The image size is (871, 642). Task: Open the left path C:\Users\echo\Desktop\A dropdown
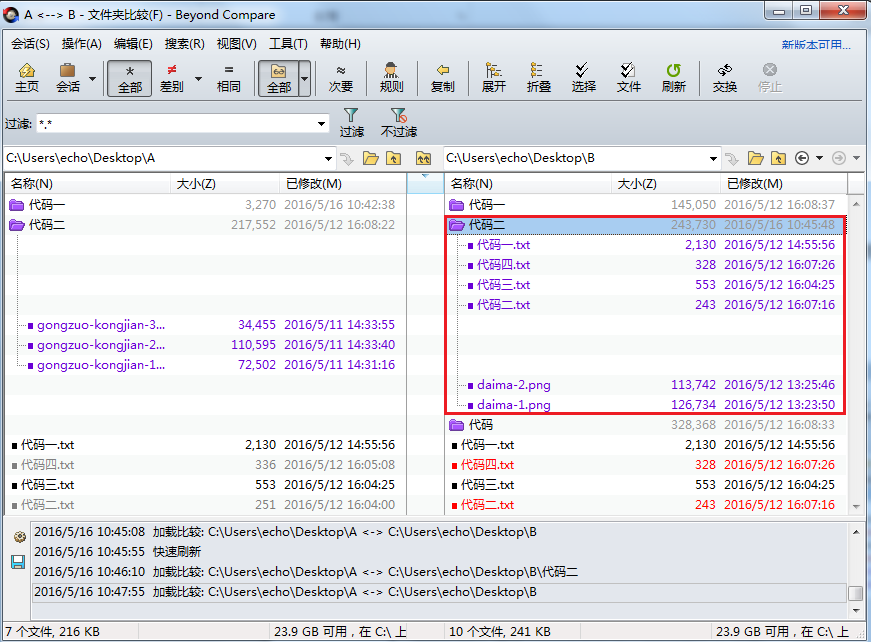[328, 158]
